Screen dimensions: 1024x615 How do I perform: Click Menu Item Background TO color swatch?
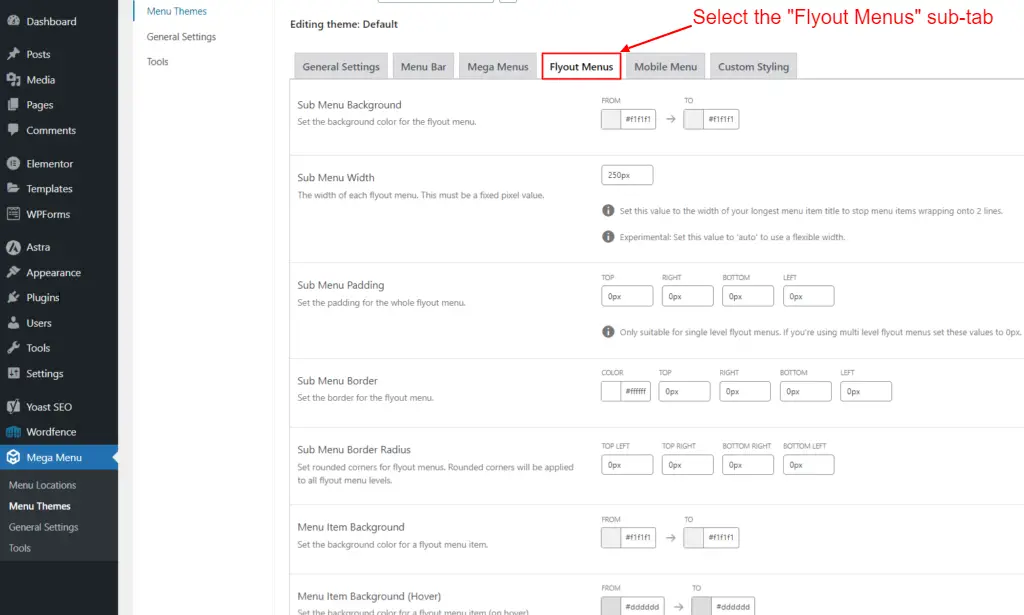695,538
